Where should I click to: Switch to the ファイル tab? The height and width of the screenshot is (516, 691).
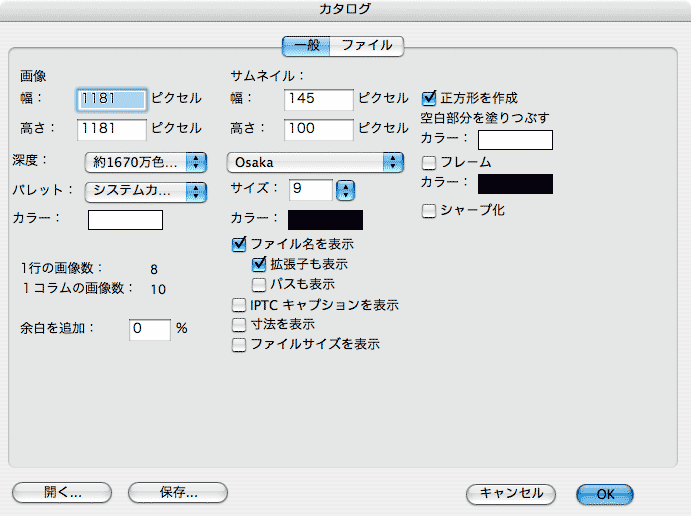367,46
